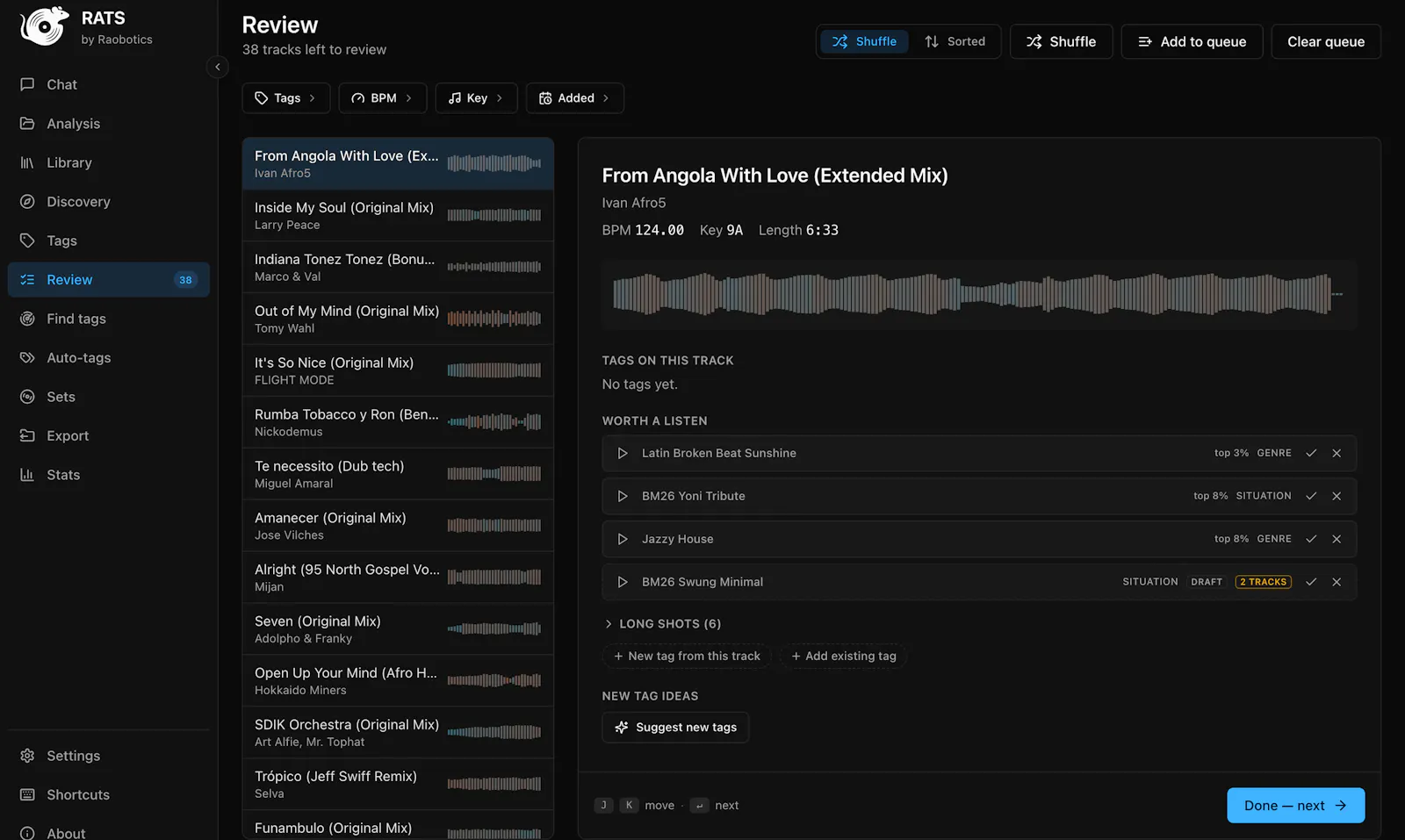Expand the Long Shots section
Screen dimensions: 1405x840
pos(662,624)
